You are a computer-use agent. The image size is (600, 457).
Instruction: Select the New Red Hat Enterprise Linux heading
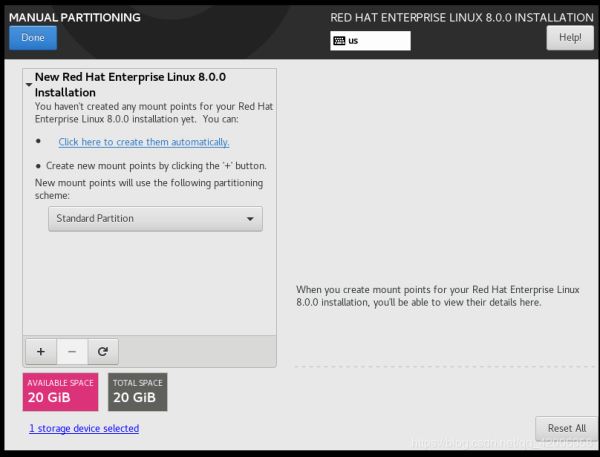click(130, 84)
